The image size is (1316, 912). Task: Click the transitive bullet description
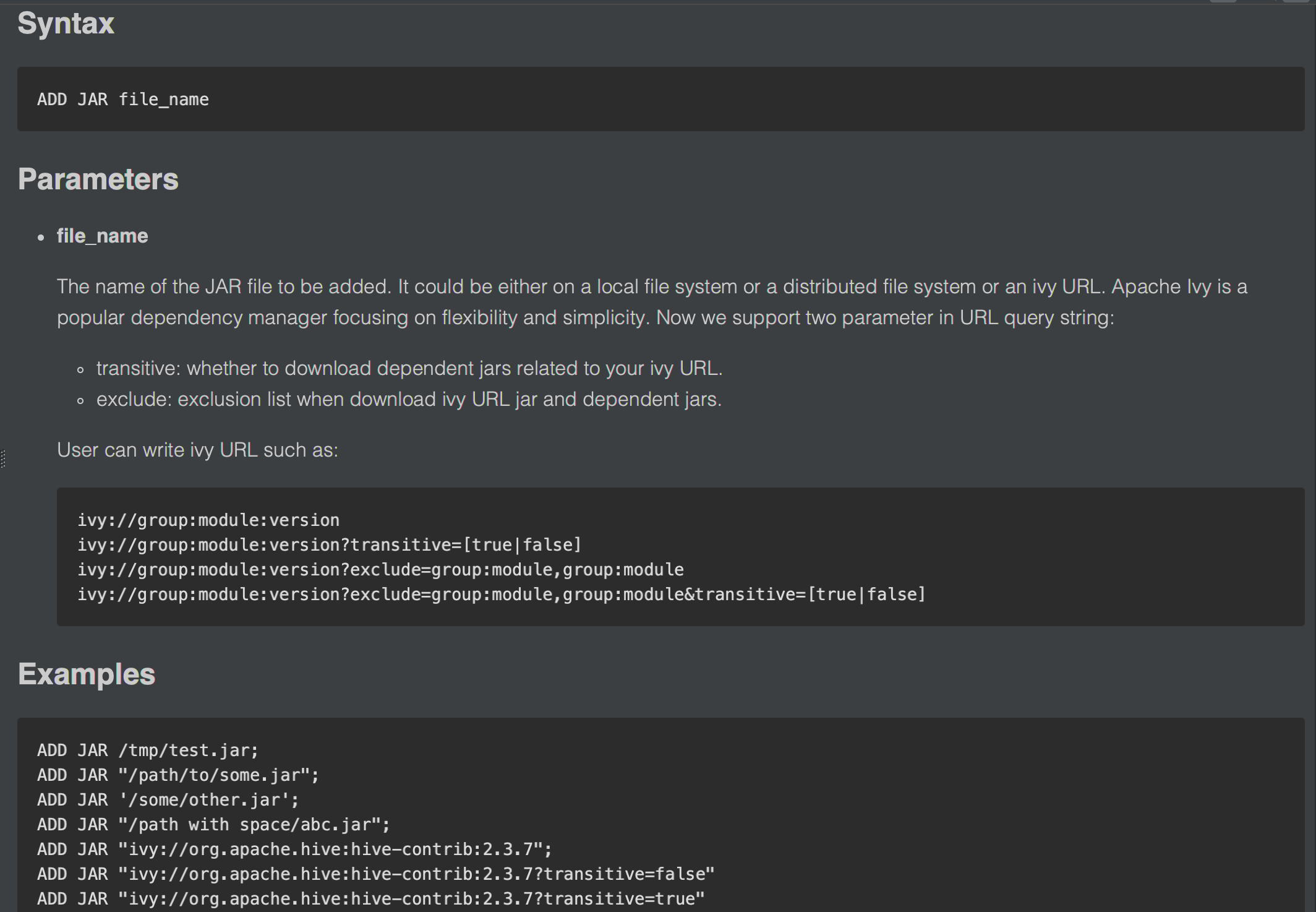pyautogui.click(x=409, y=368)
